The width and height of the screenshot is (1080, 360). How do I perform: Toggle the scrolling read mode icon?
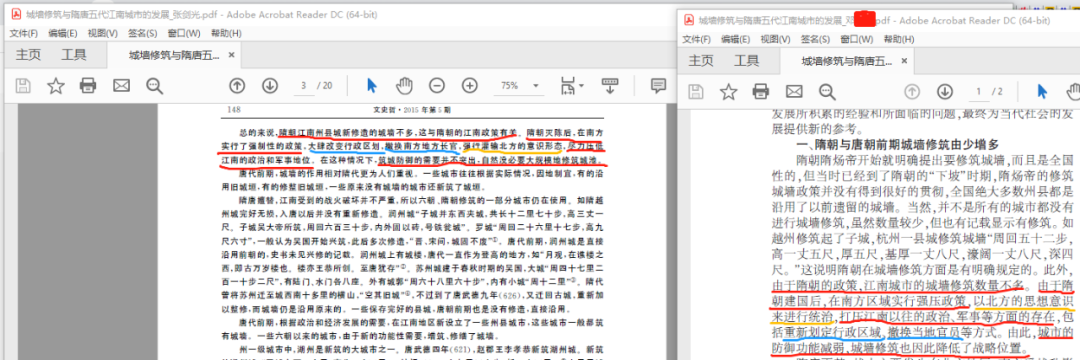click(x=610, y=85)
